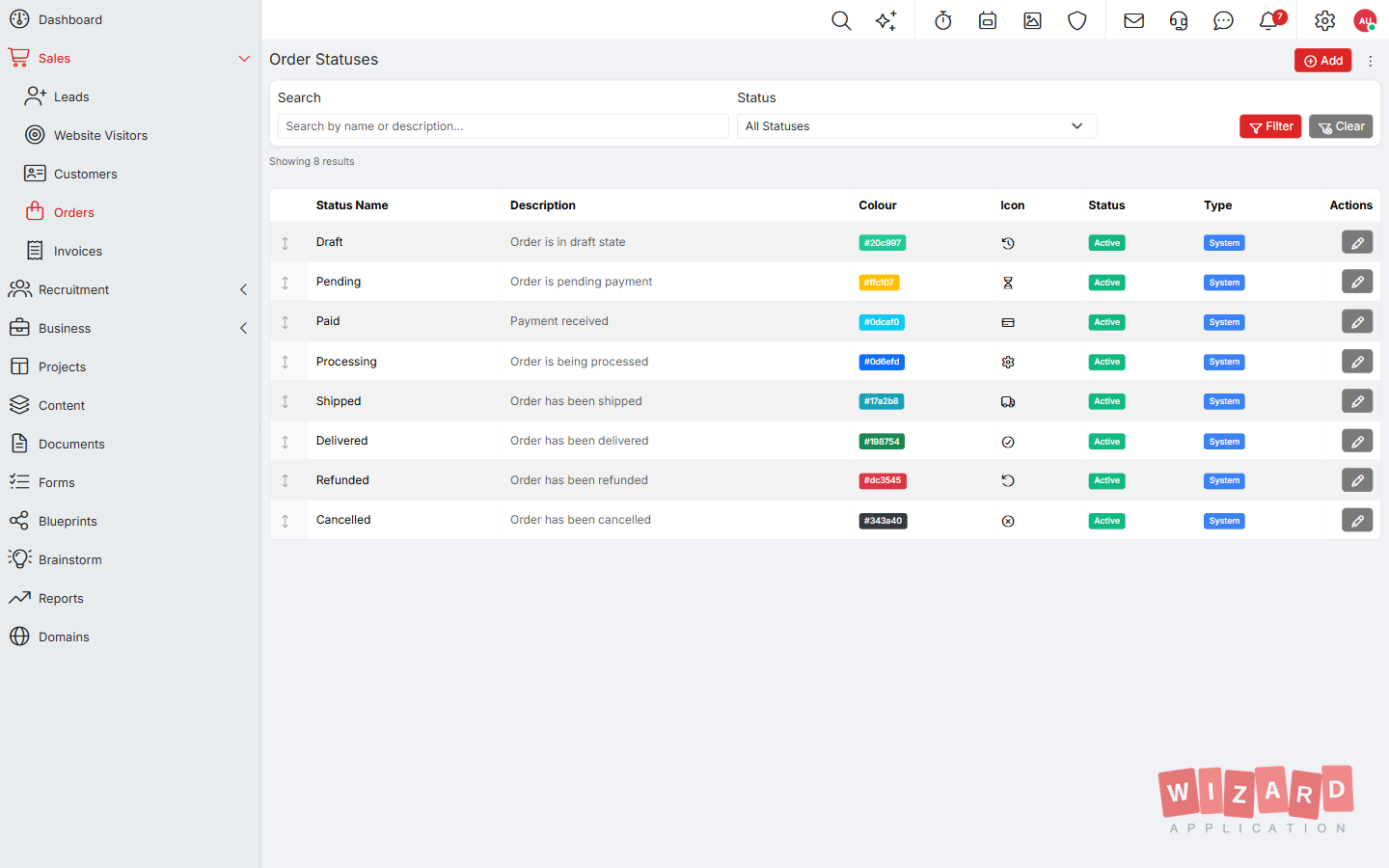Open Content in the sidebar
1389x868 pixels.
click(62, 405)
